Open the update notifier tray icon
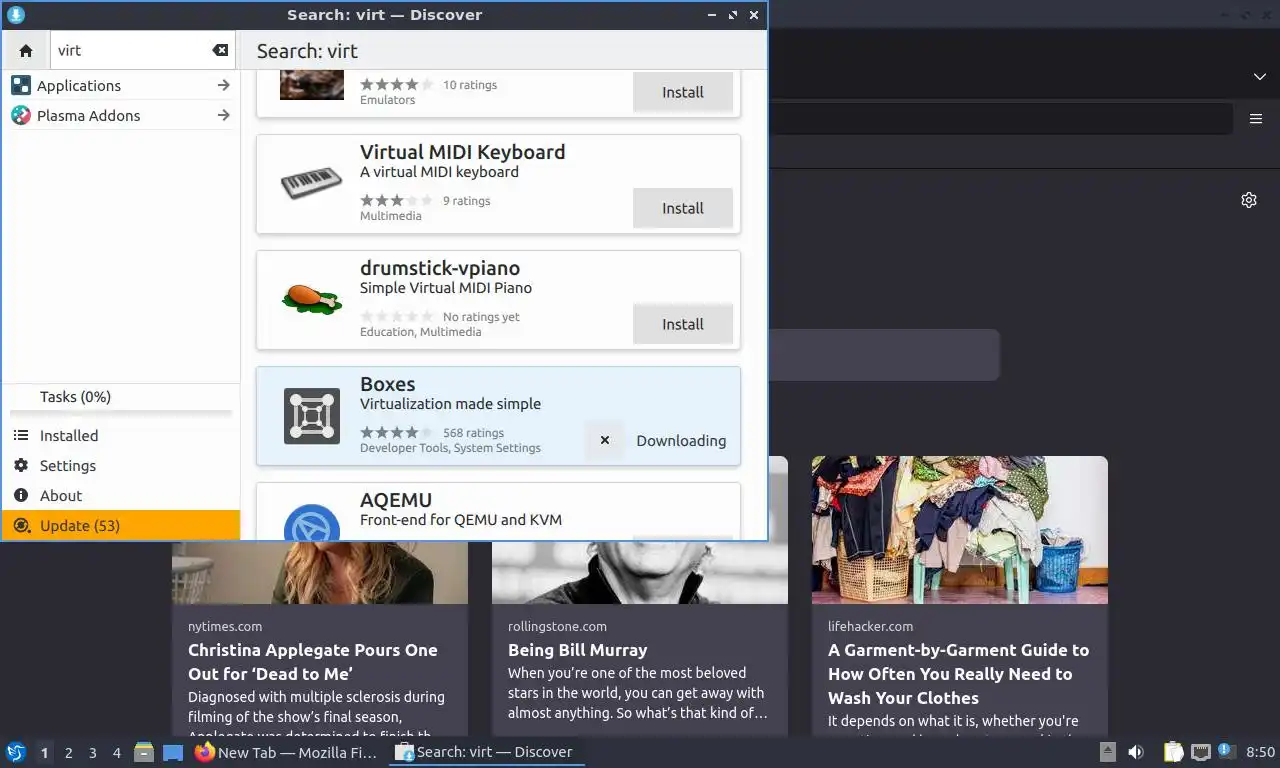 pyautogui.click(x=1226, y=752)
